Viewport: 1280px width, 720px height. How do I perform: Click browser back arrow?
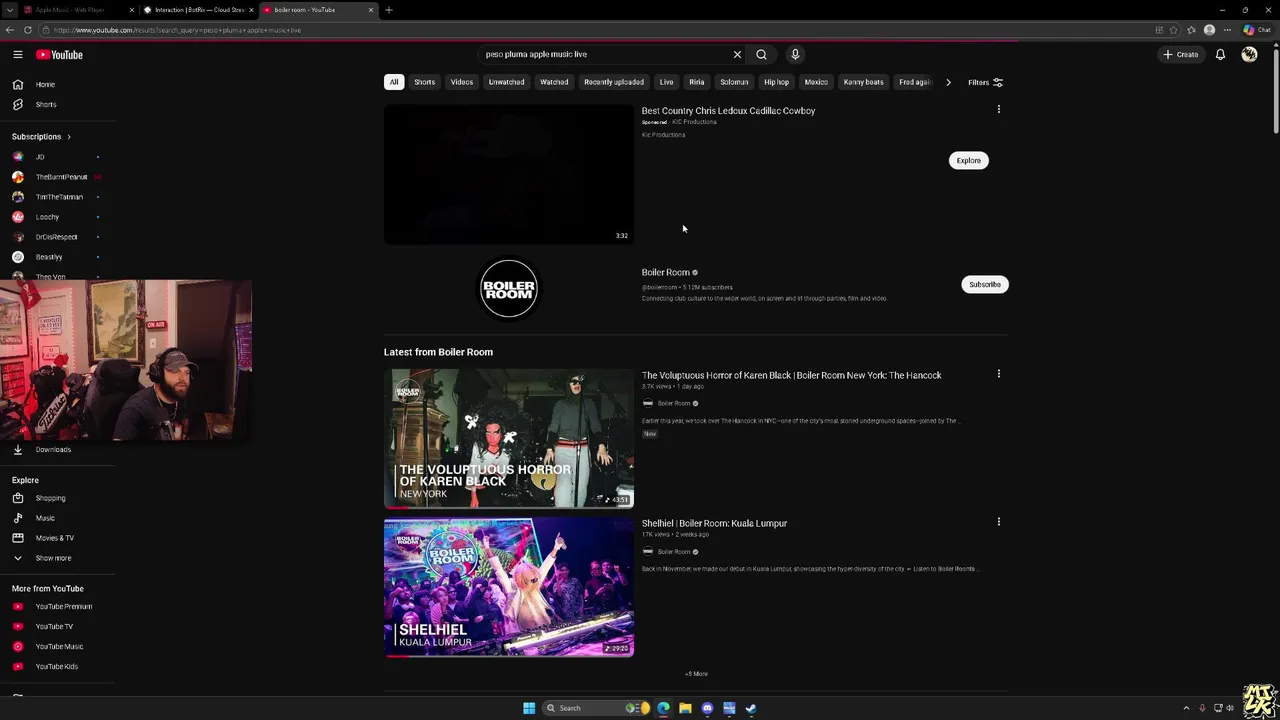[11, 30]
